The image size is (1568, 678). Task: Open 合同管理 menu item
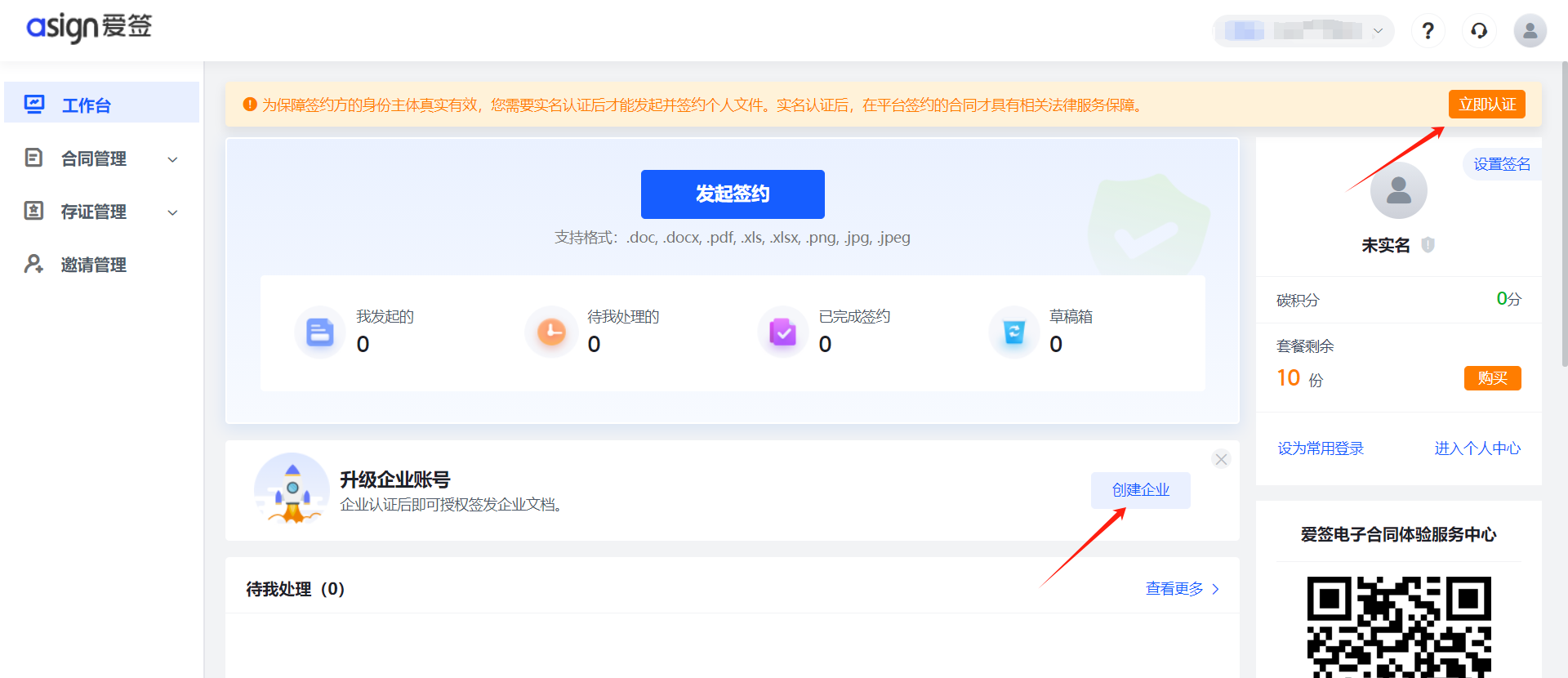[101, 158]
